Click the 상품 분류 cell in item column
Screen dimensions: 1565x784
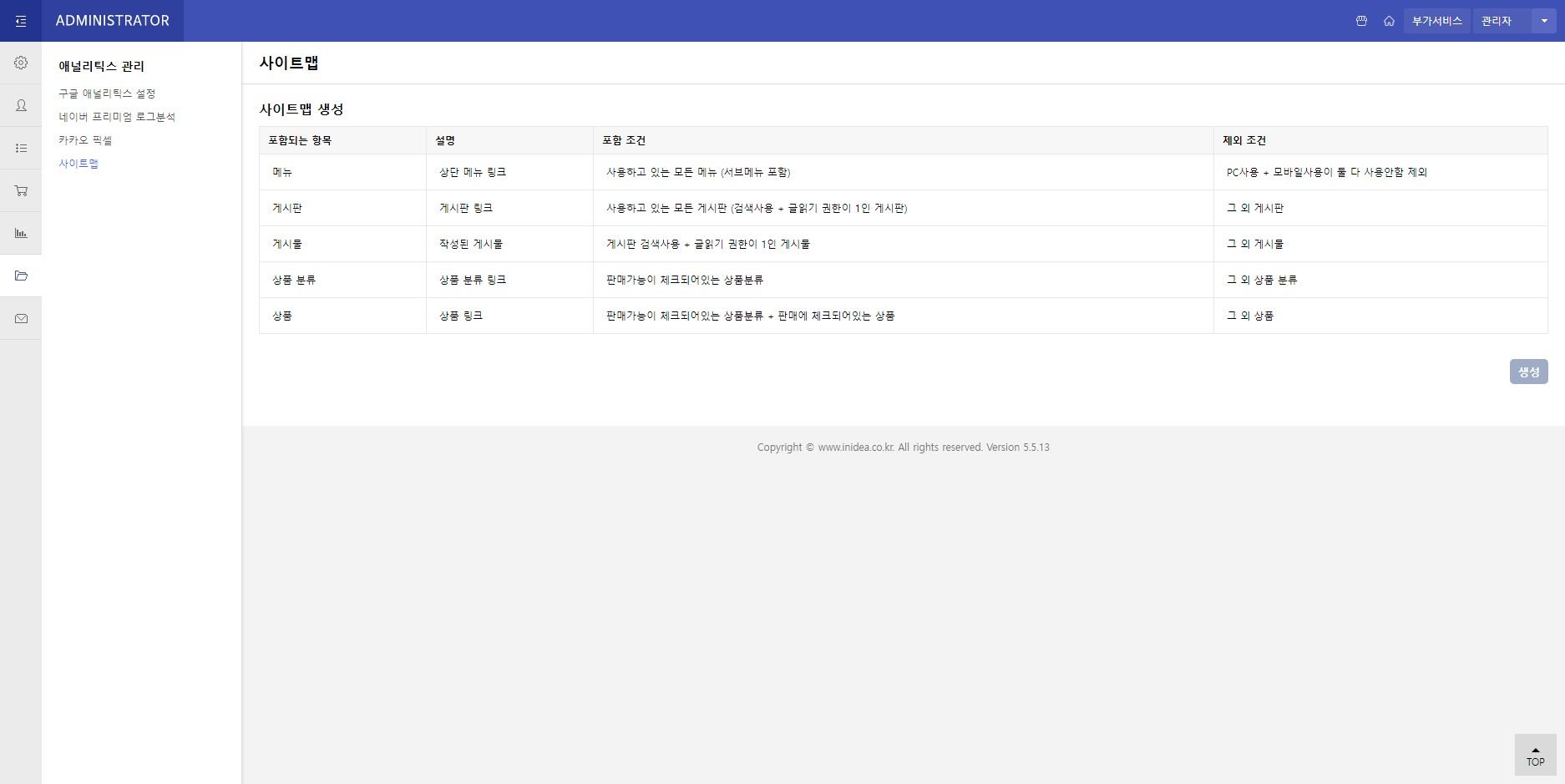(x=342, y=280)
